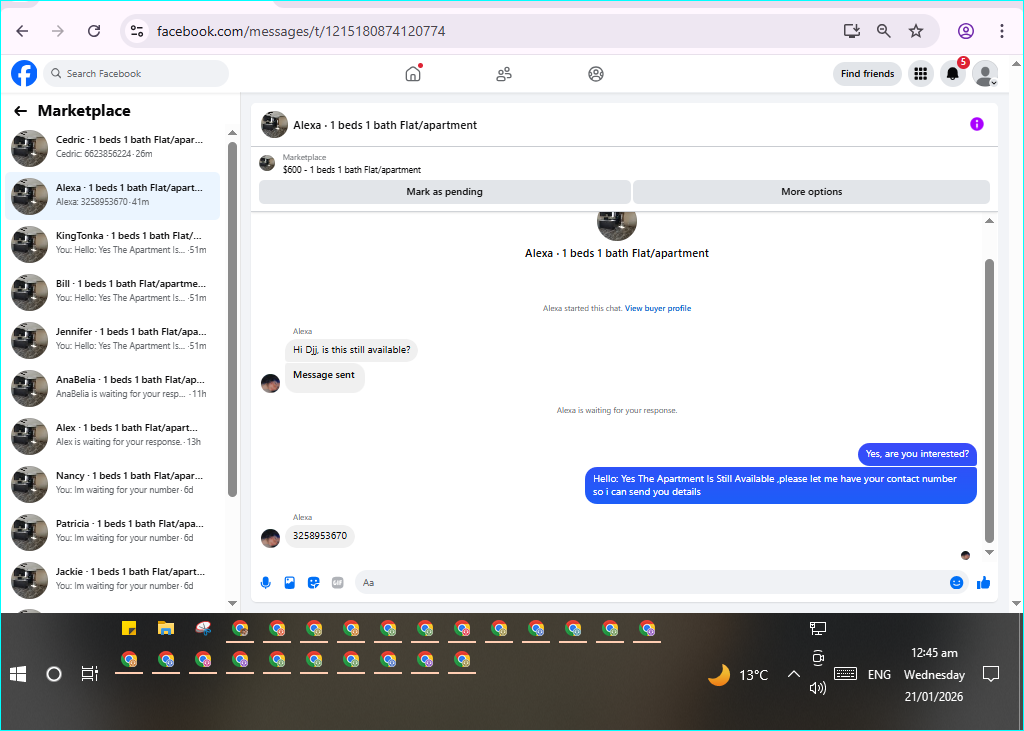Viewport: 1024px width, 731px height.
Task: Open the emoji picker in message box
Action: click(x=956, y=583)
